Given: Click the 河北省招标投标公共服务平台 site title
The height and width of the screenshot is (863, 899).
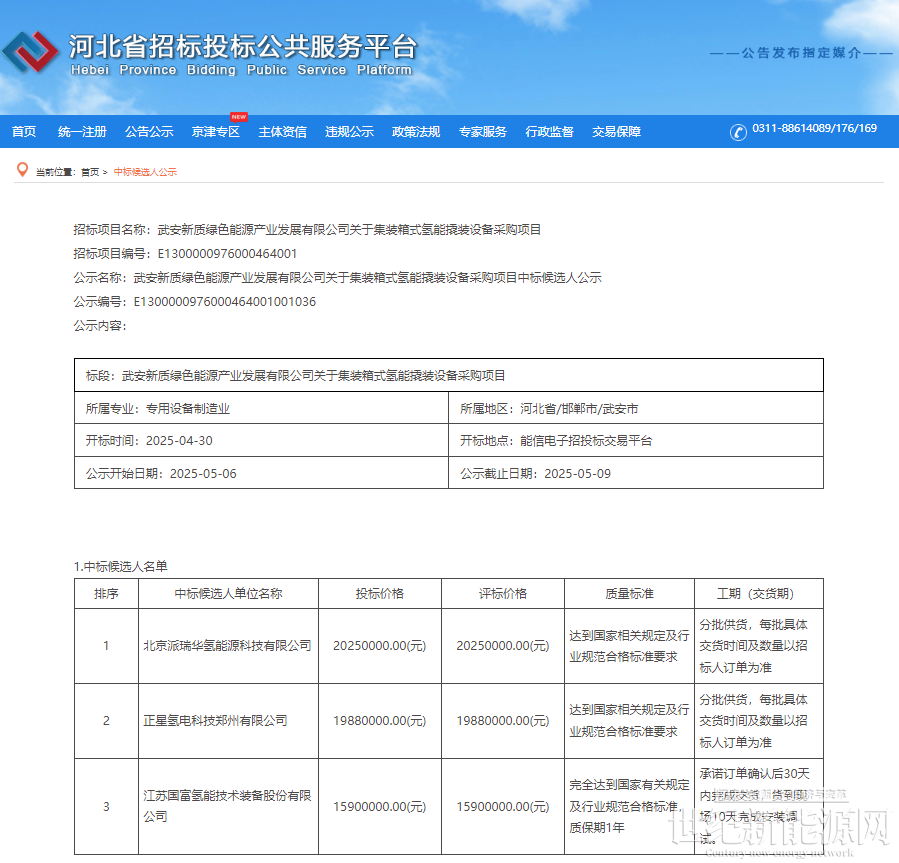Looking at the screenshot, I should click(x=243, y=46).
